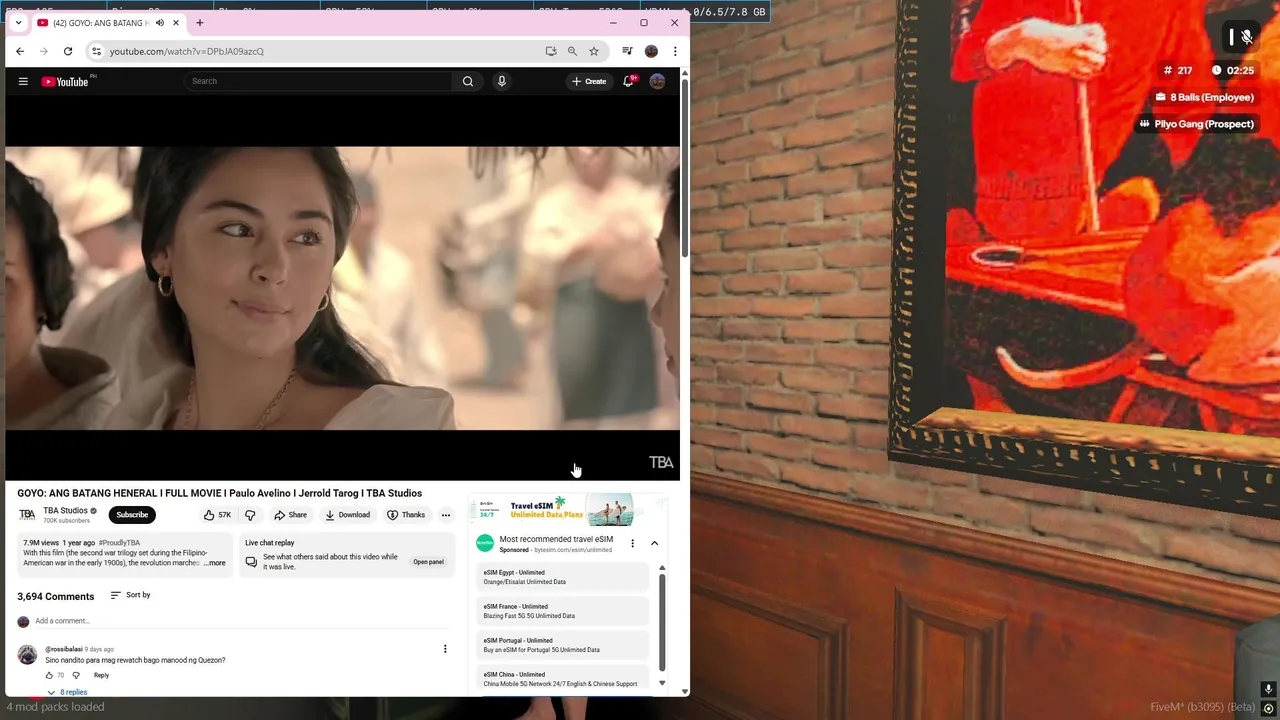Screen dimensions: 1280x720
Task: Open the sponsored ad's three-dot menu
Action: (x=632, y=543)
